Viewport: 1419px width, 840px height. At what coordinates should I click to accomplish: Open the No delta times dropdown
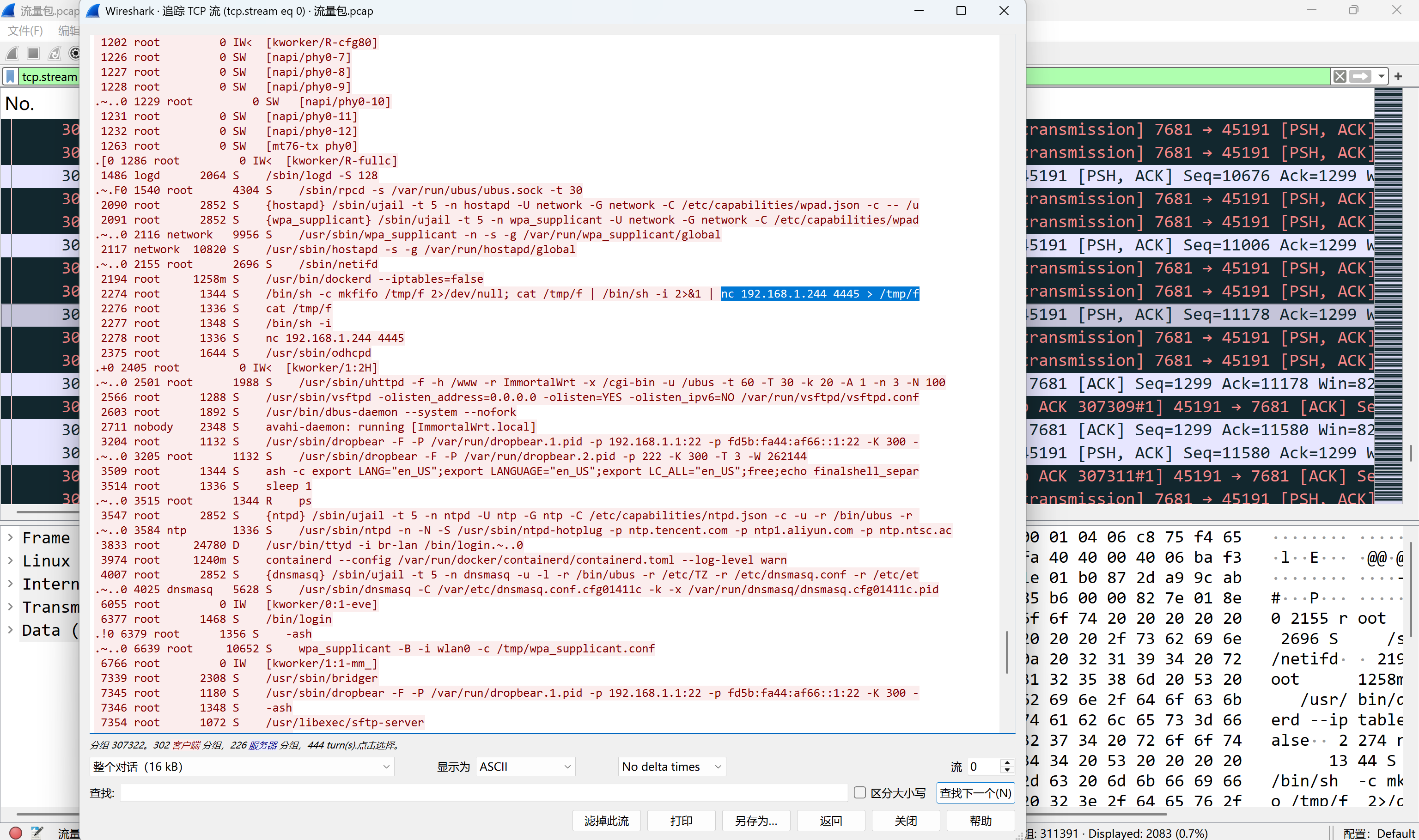tap(671, 767)
